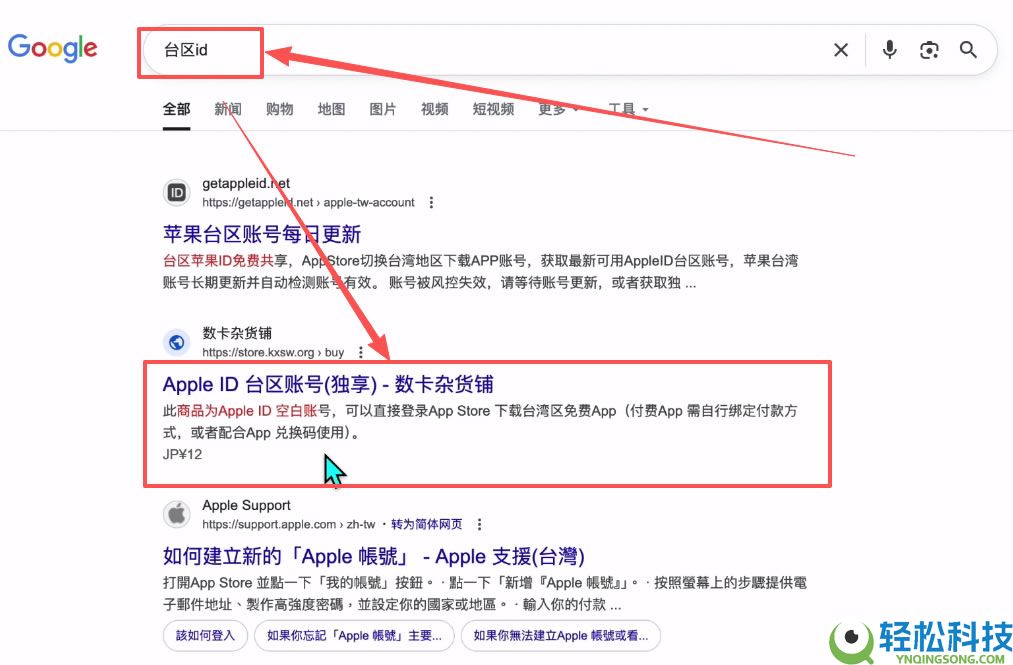Open Google Lens camera search
Screen dimensions: 1013x665
(929, 49)
